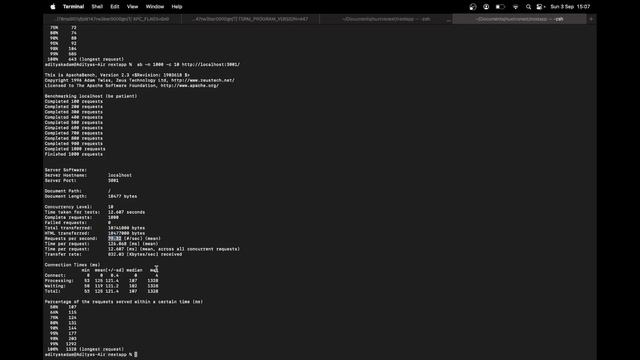640x360 pixels.
Task: Click the sync status icon left of the user icon
Action: pyautogui.click(x=473, y=7)
